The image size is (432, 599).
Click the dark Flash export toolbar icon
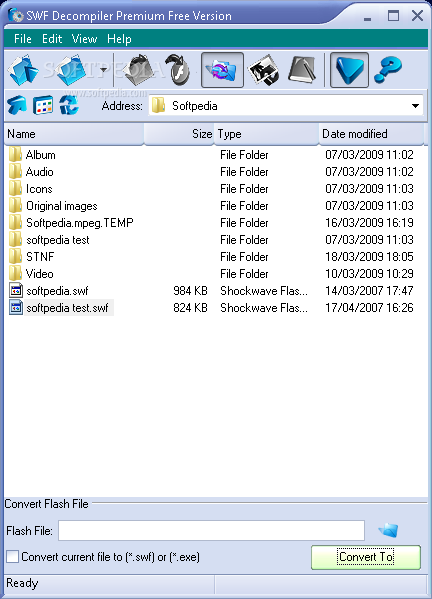178,70
